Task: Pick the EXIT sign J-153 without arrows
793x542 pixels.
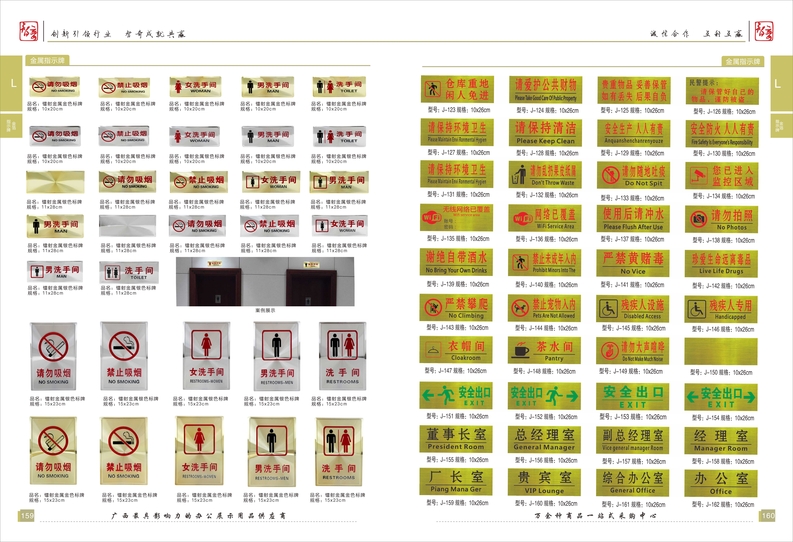Action: point(632,395)
